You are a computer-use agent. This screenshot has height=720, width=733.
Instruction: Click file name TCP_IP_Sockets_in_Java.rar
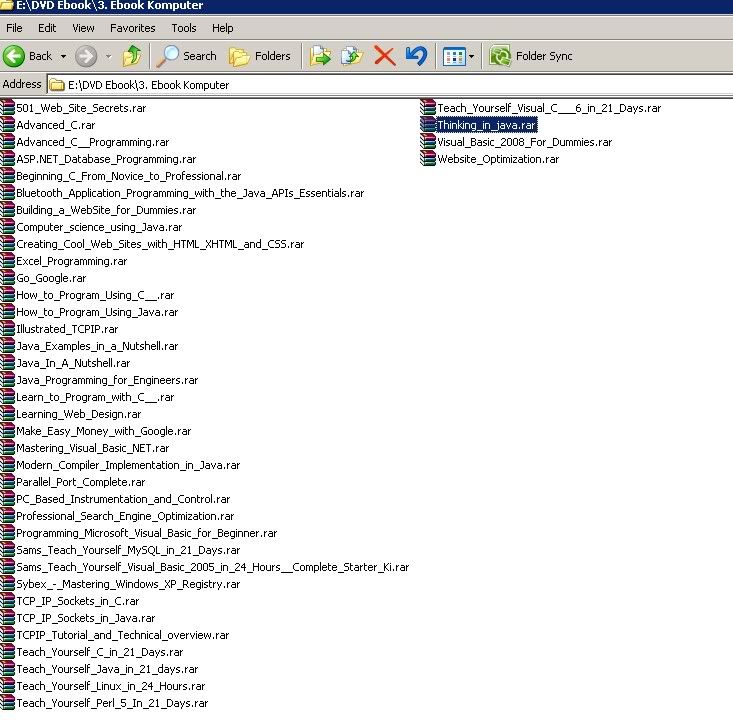(x=86, y=618)
